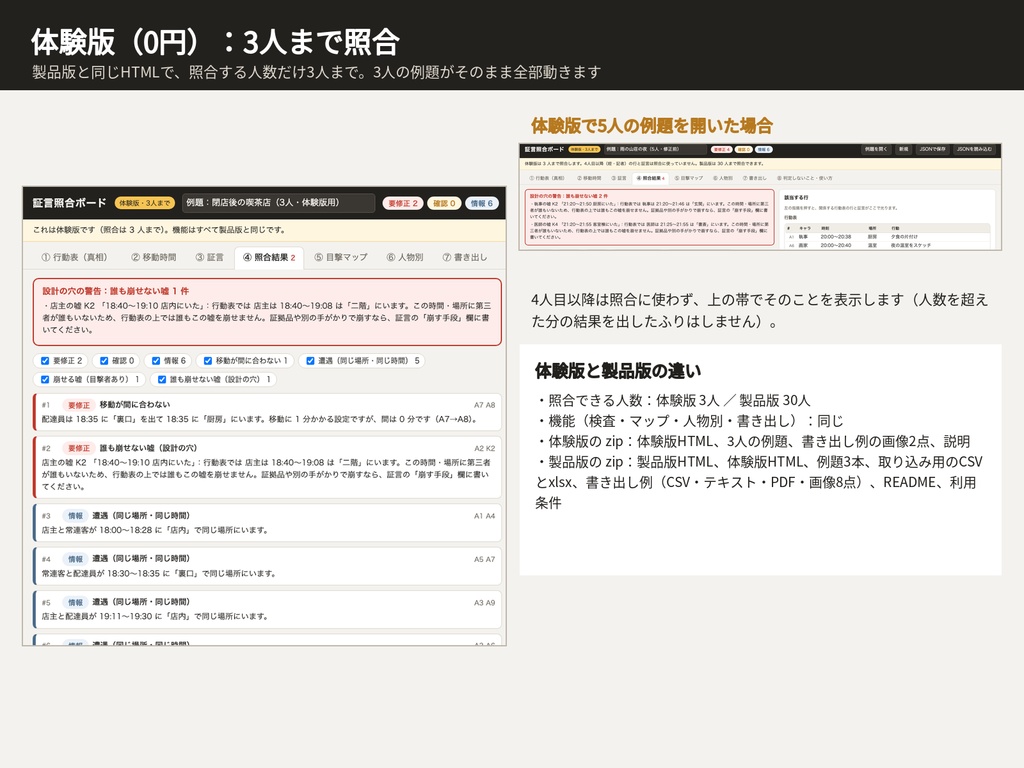Toggle the 情報 6 filter checkbox
Screen dimensions: 1024x768
click(x=156, y=360)
